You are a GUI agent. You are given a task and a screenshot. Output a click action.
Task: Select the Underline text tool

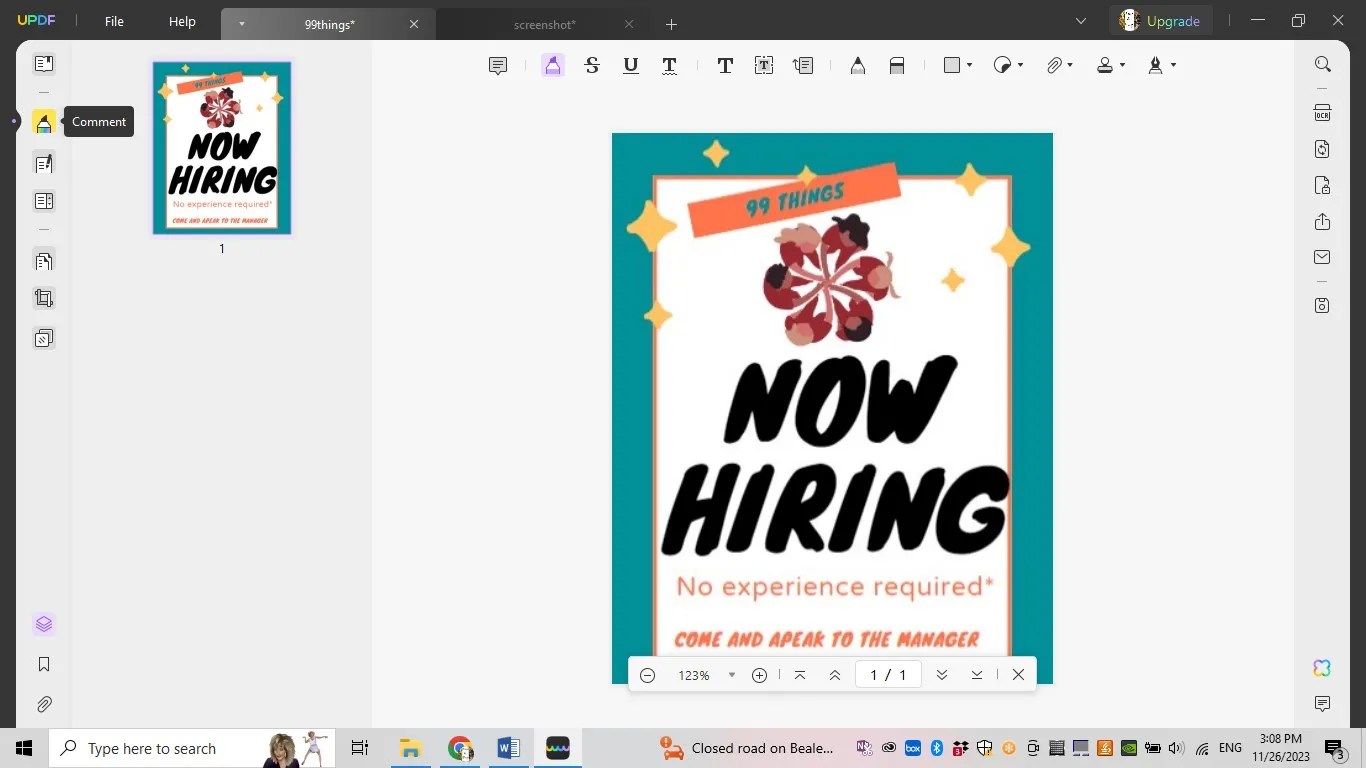click(629, 65)
